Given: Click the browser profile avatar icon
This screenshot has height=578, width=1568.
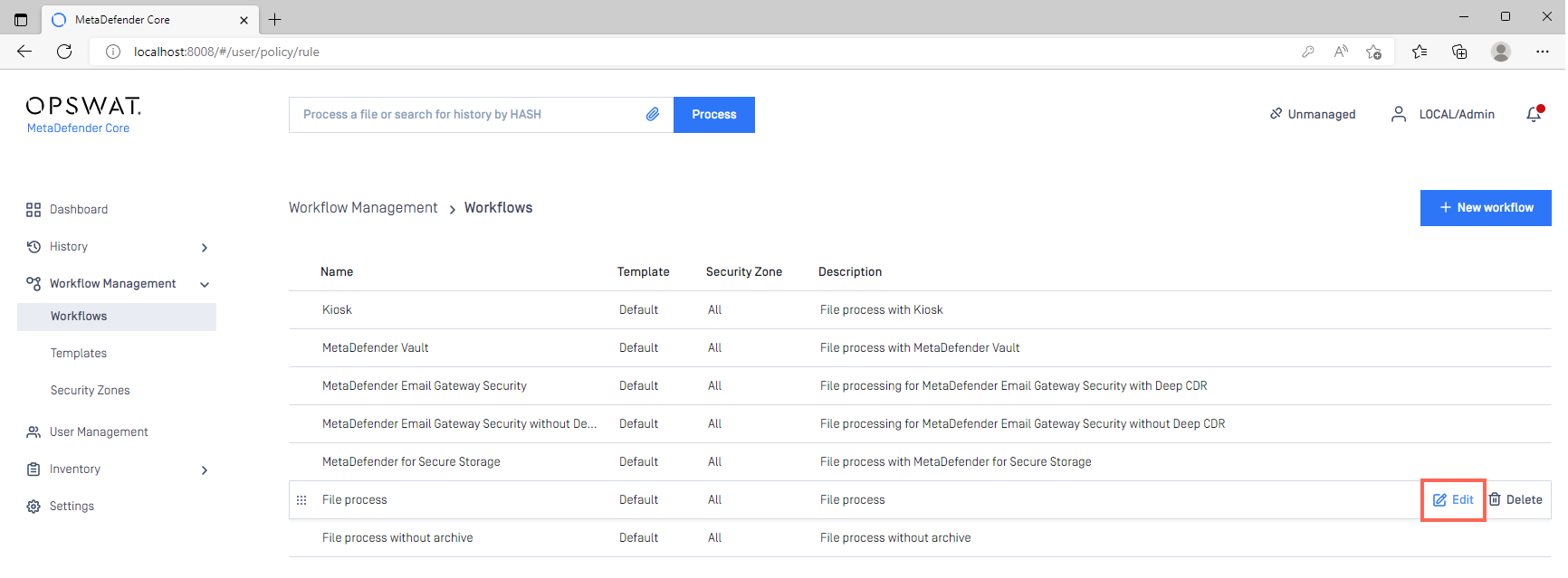Looking at the screenshot, I should coord(1501,52).
